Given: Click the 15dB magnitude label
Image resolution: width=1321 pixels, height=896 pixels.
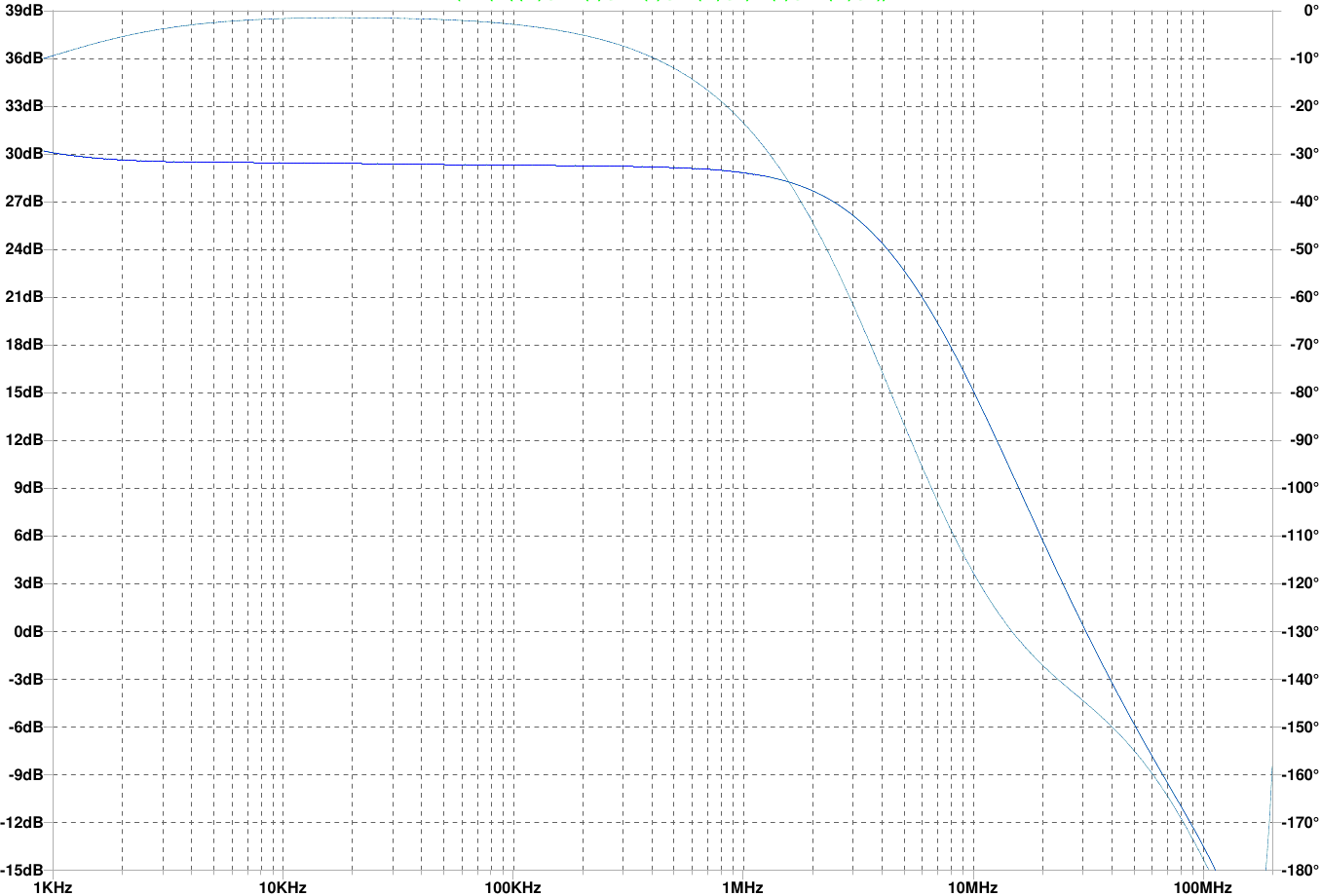Looking at the screenshot, I should (x=22, y=392).
